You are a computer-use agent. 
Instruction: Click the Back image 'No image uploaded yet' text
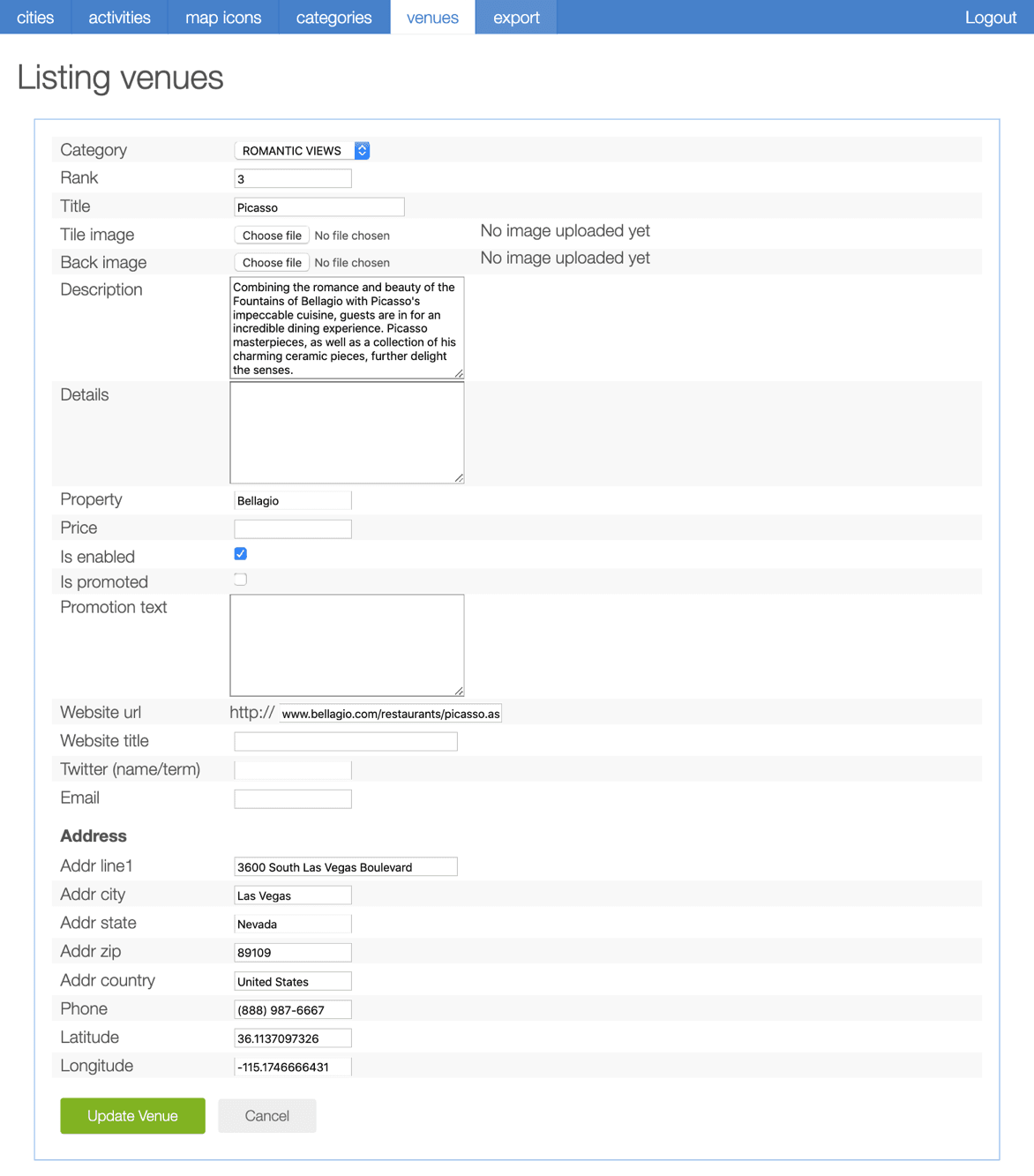click(x=566, y=258)
